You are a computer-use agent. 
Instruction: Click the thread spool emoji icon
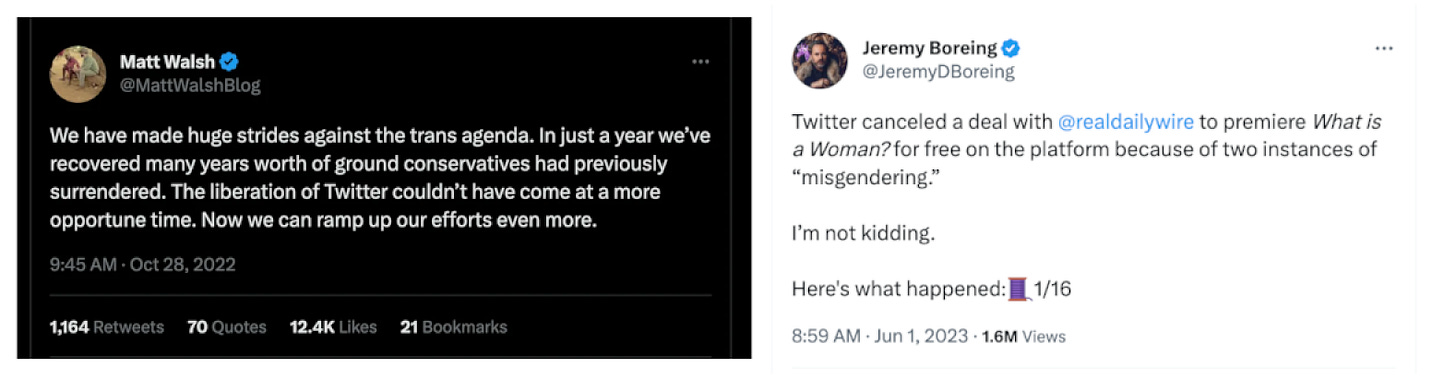pyautogui.click(x=1019, y=289)
